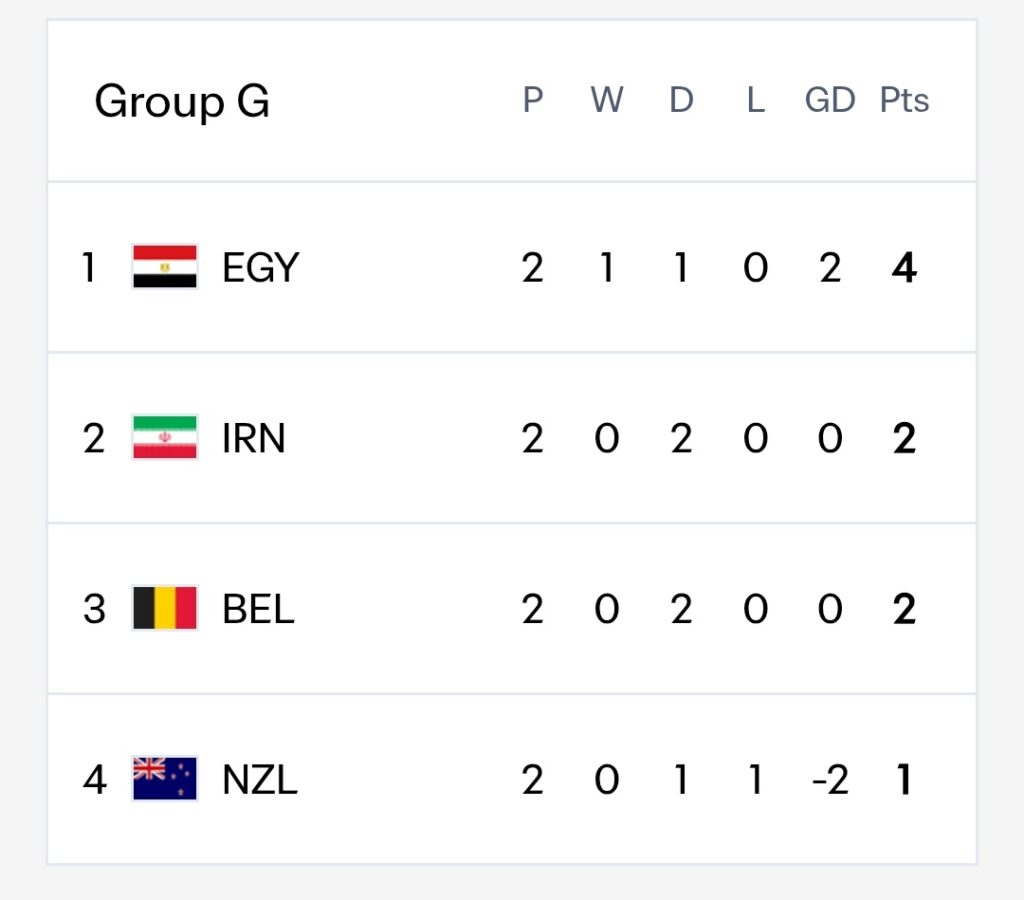Click the D column header
This screenshot has height=900, width=1024.
click(681, 100)
